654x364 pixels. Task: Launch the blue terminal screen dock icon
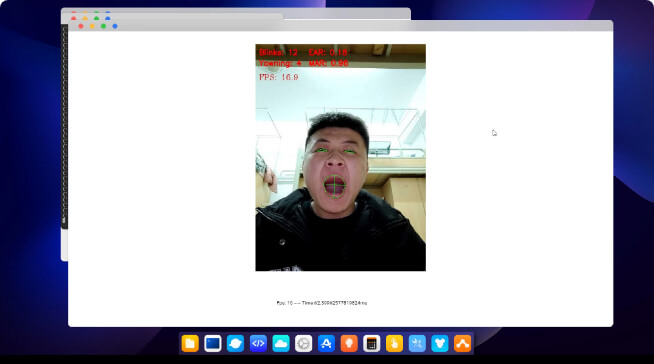[x=213, y=344]
